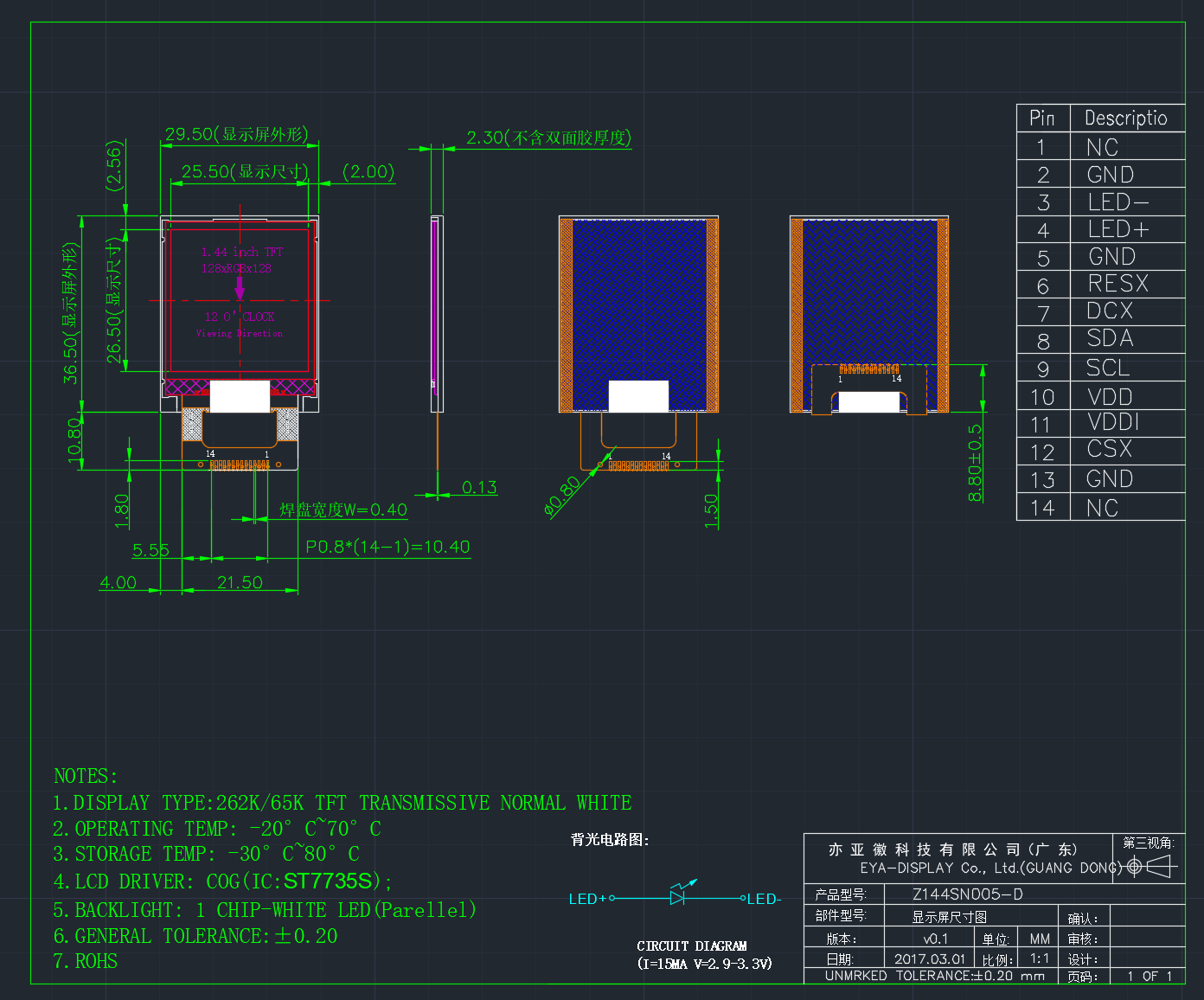Screen dimensions: 1204x1000
Task: Click note 2 about OPERATING TEMP
Action: [x=217, y=828]
